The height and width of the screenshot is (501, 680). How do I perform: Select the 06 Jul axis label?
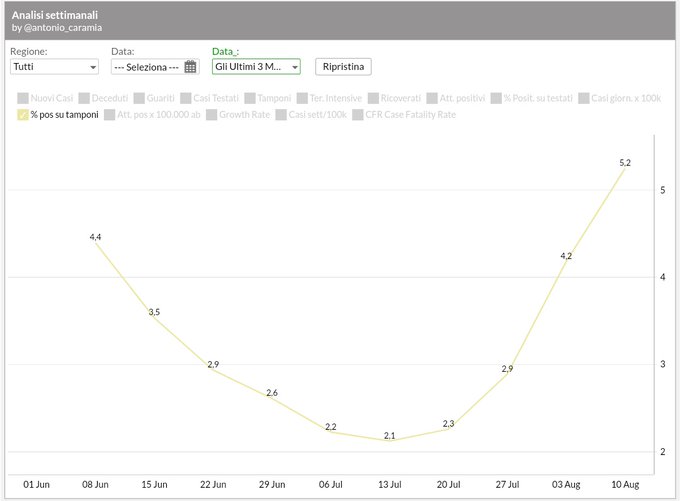330,485
